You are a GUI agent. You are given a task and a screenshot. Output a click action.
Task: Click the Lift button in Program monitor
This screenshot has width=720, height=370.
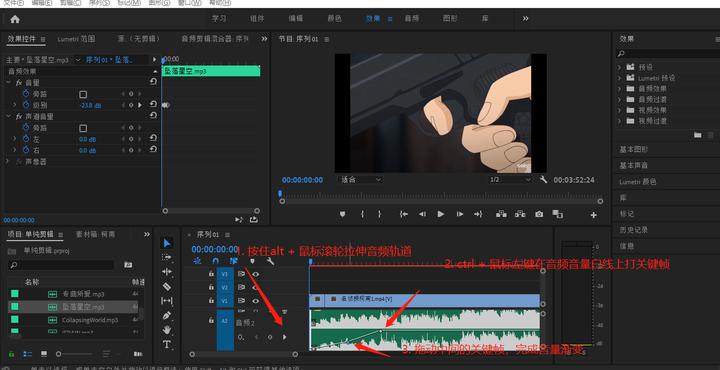click(501, 214)
